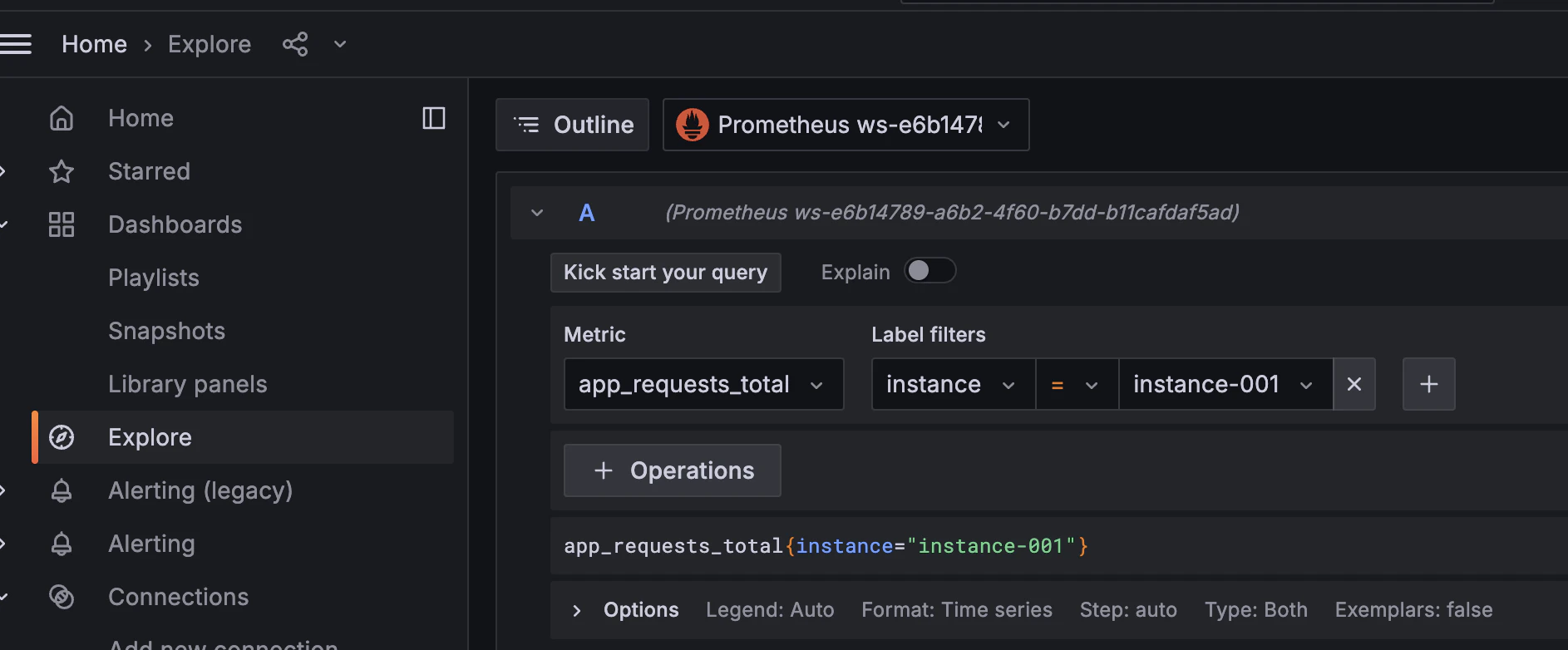Click the Alerting (legacy) bell icon
The width and height of the screenshot is (1568, 650).
point(62,490)
